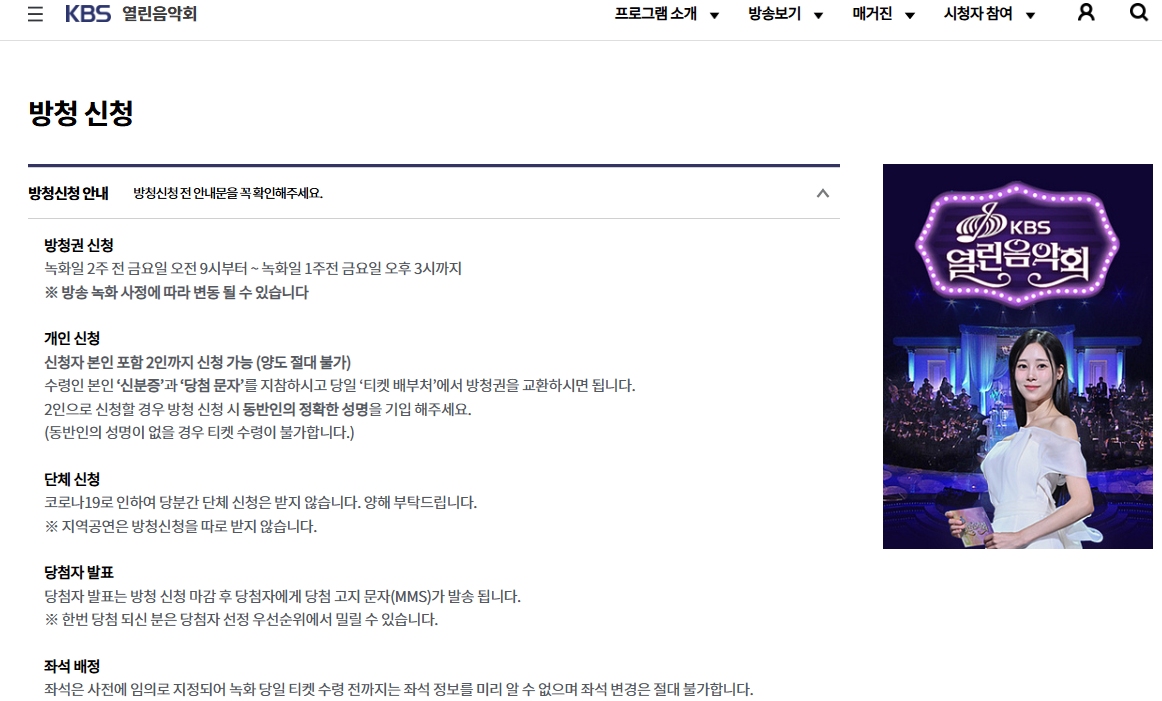
Task: Click the 방청신청 안내 header label
Action: pos(68,193)
